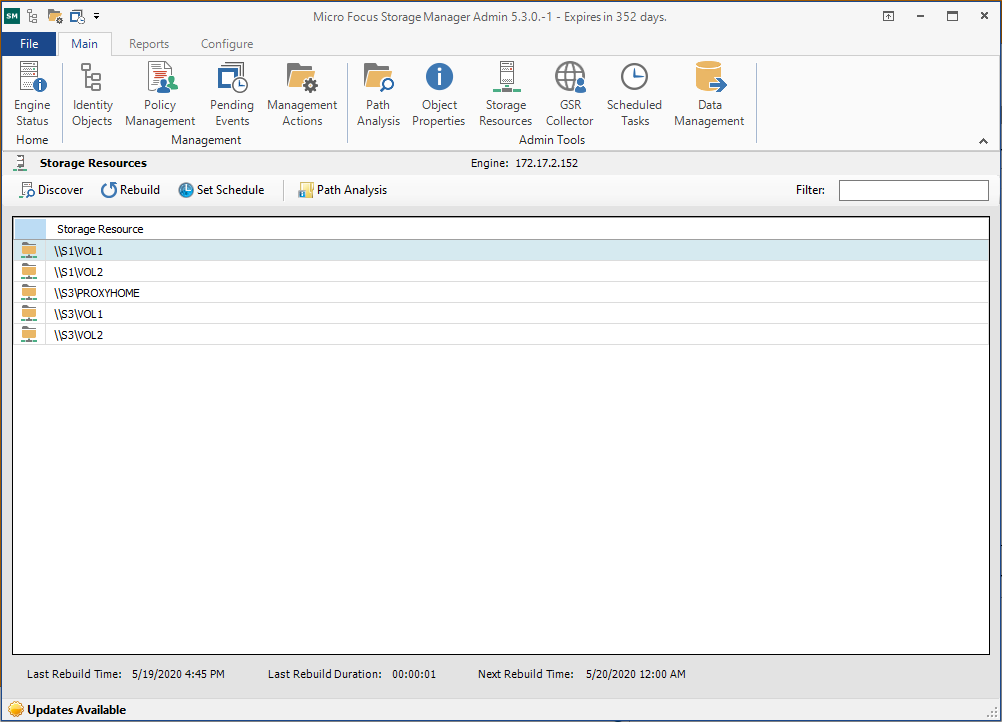
Task: Click the Next Rebuild Time value
Action: tap(636, 674)
